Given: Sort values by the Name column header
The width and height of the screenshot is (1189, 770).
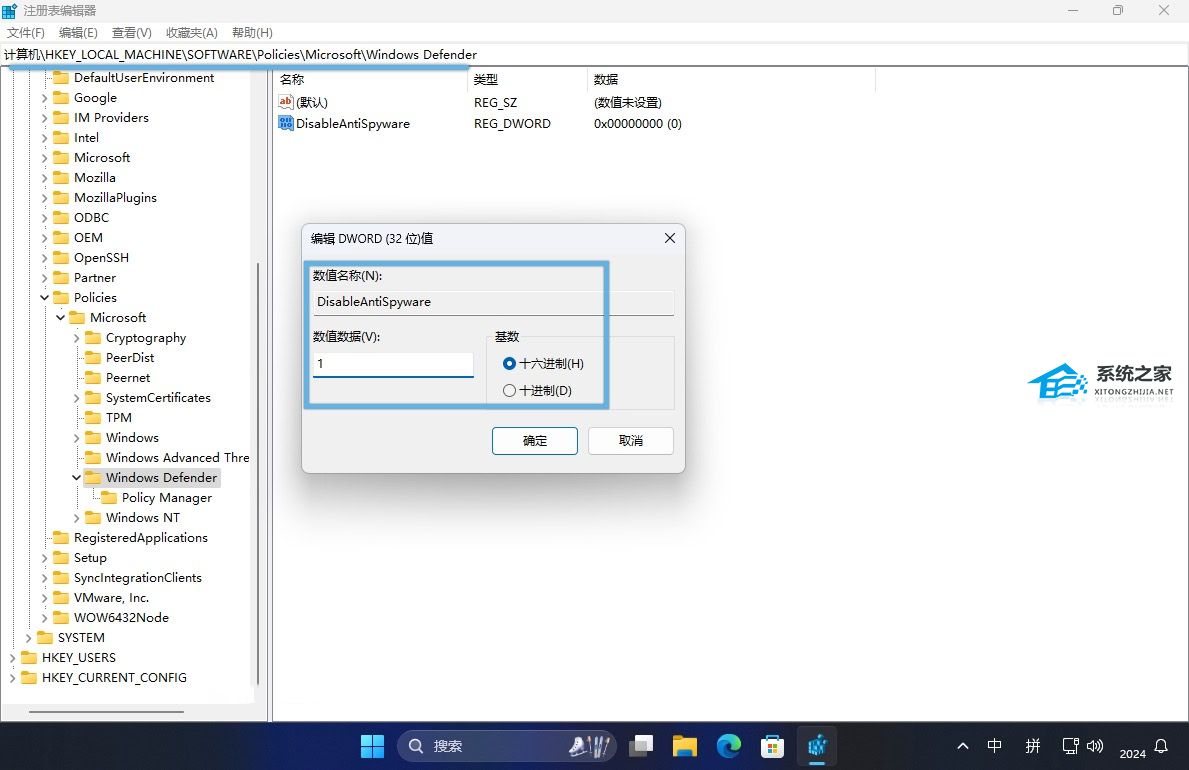Looking at the screenshot, I should coord(372,80).
